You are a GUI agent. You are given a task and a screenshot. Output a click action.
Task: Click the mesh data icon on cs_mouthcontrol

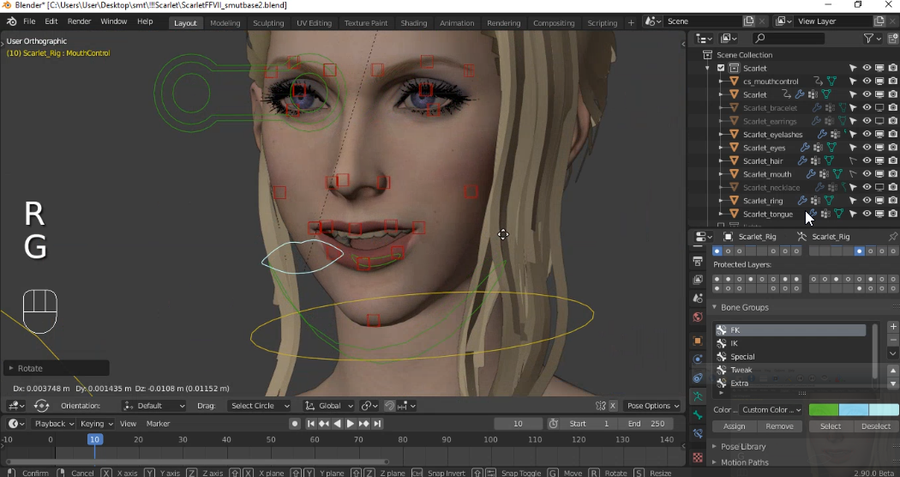tap(831, 81)
